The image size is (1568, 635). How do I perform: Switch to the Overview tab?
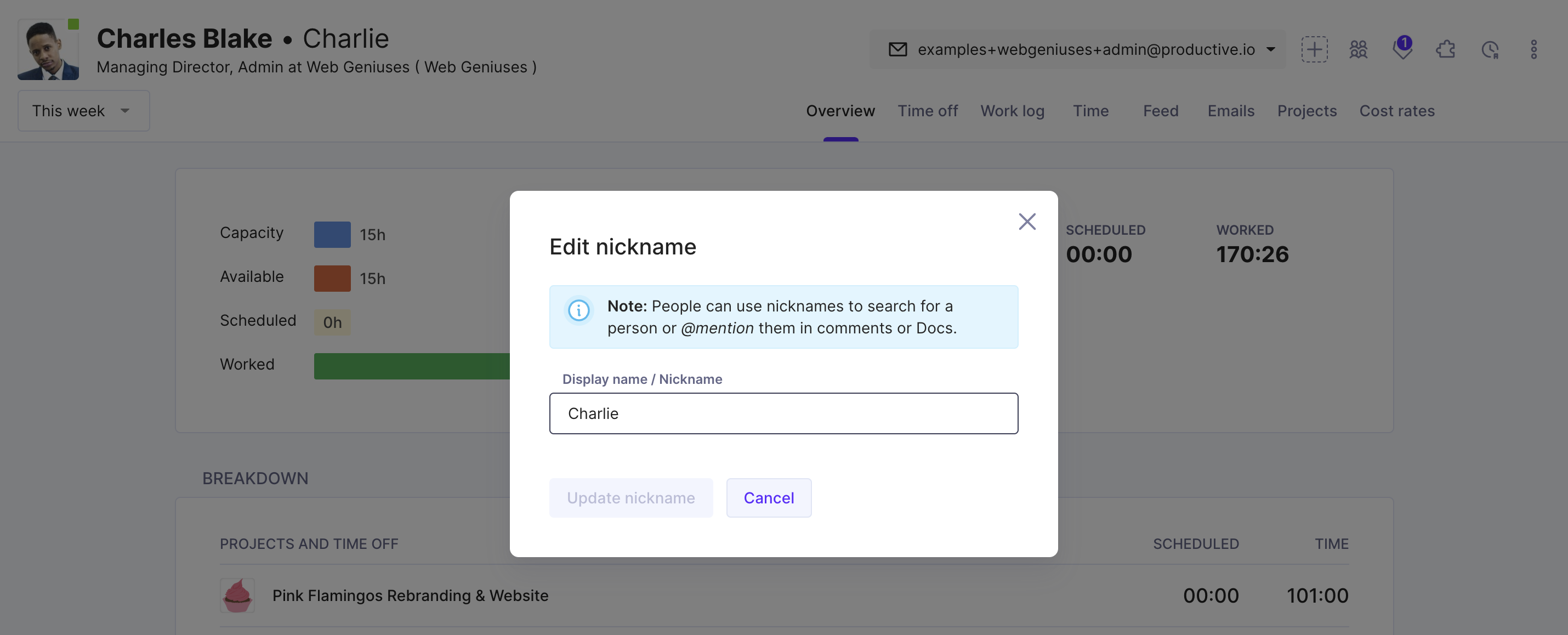tap(840, 111)
